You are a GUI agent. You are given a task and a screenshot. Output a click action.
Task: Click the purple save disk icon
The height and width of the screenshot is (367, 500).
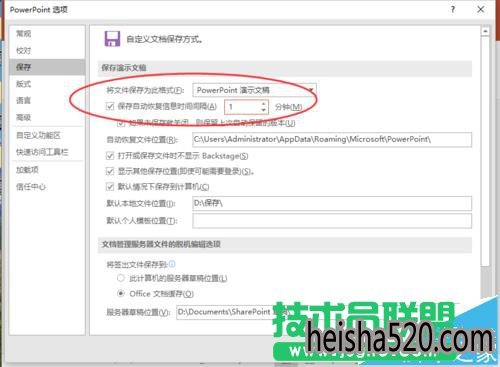(x=112, y=39)
